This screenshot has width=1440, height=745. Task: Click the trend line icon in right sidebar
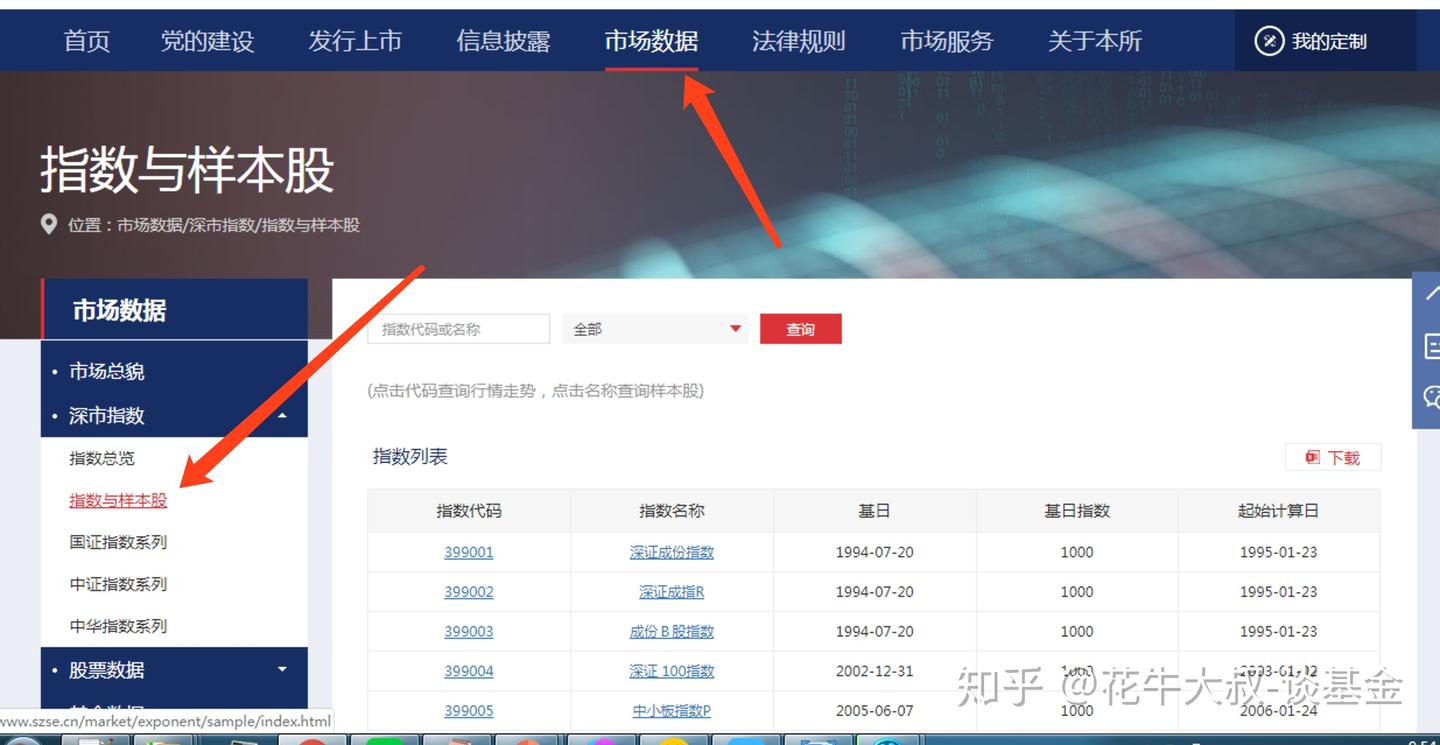(x=1432, y=296)
